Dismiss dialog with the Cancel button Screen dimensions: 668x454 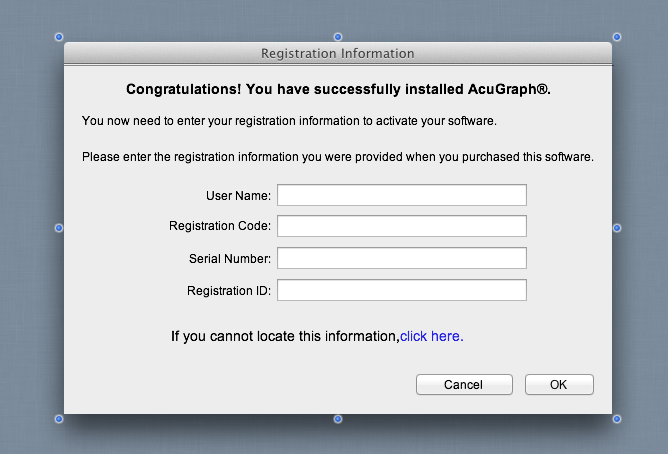(x=464, y=385)
